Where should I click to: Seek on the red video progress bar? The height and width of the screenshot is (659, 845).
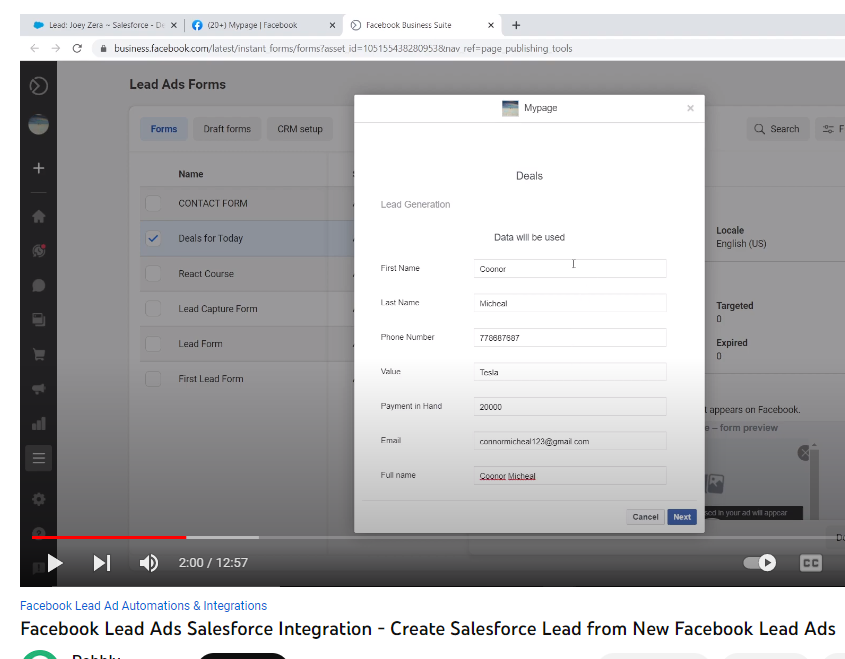(x=109, y=537)
